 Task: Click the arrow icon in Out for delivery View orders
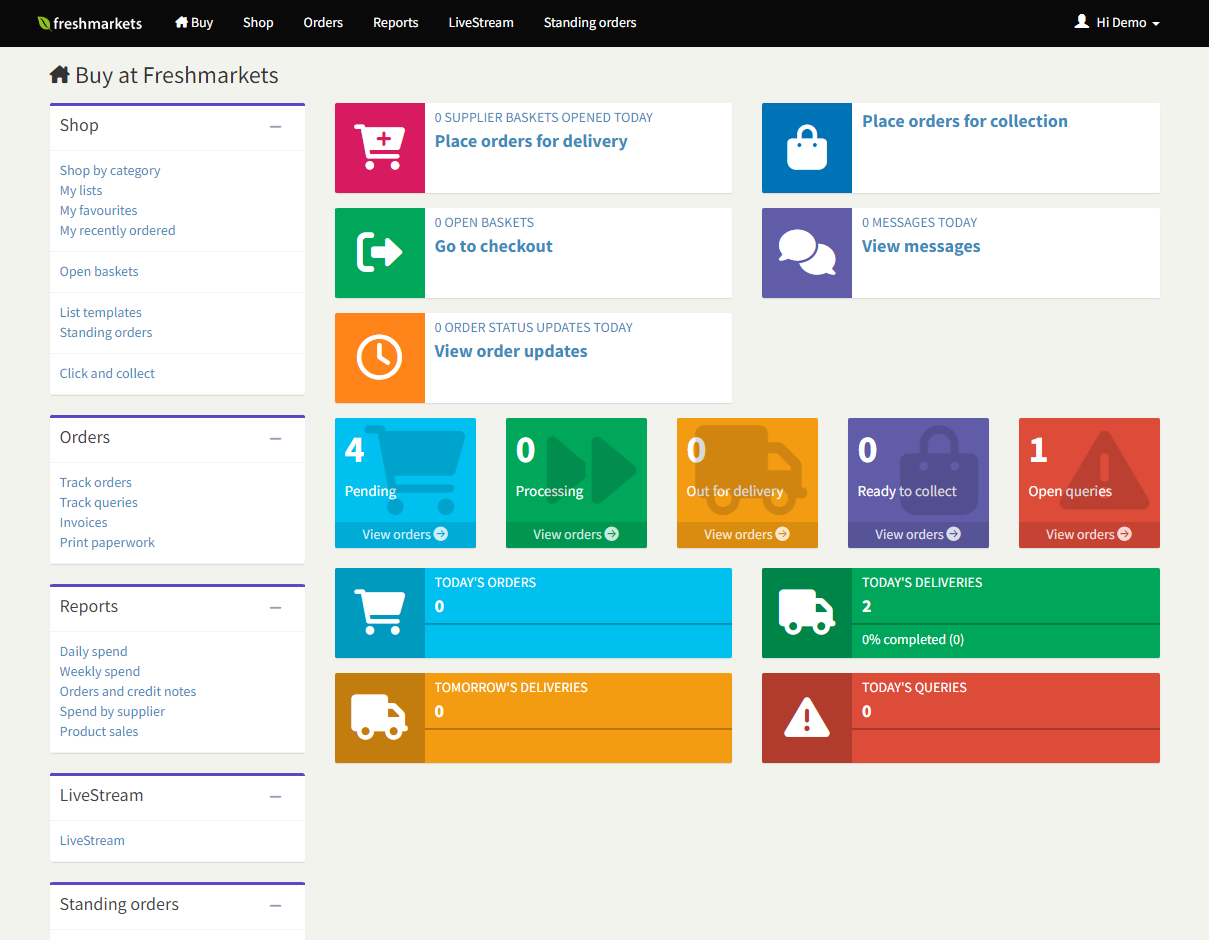point(783,534)
